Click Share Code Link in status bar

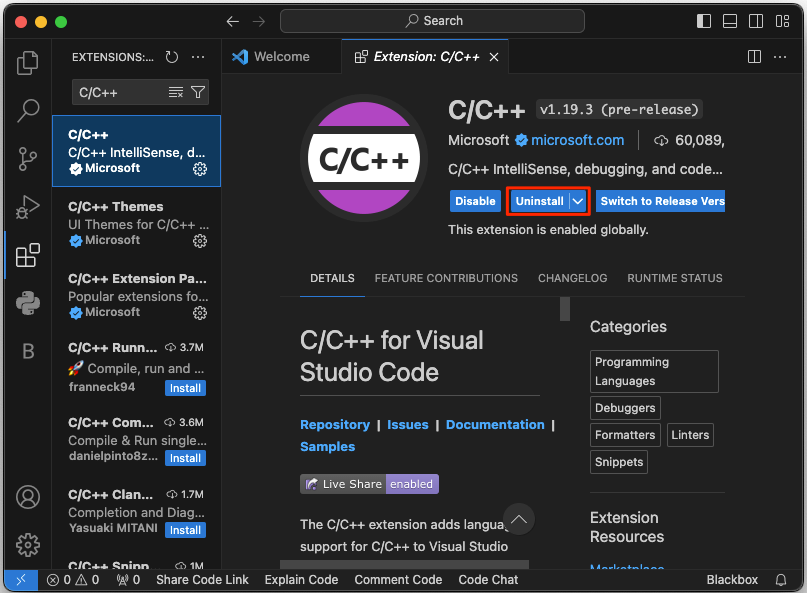(202, 580)
